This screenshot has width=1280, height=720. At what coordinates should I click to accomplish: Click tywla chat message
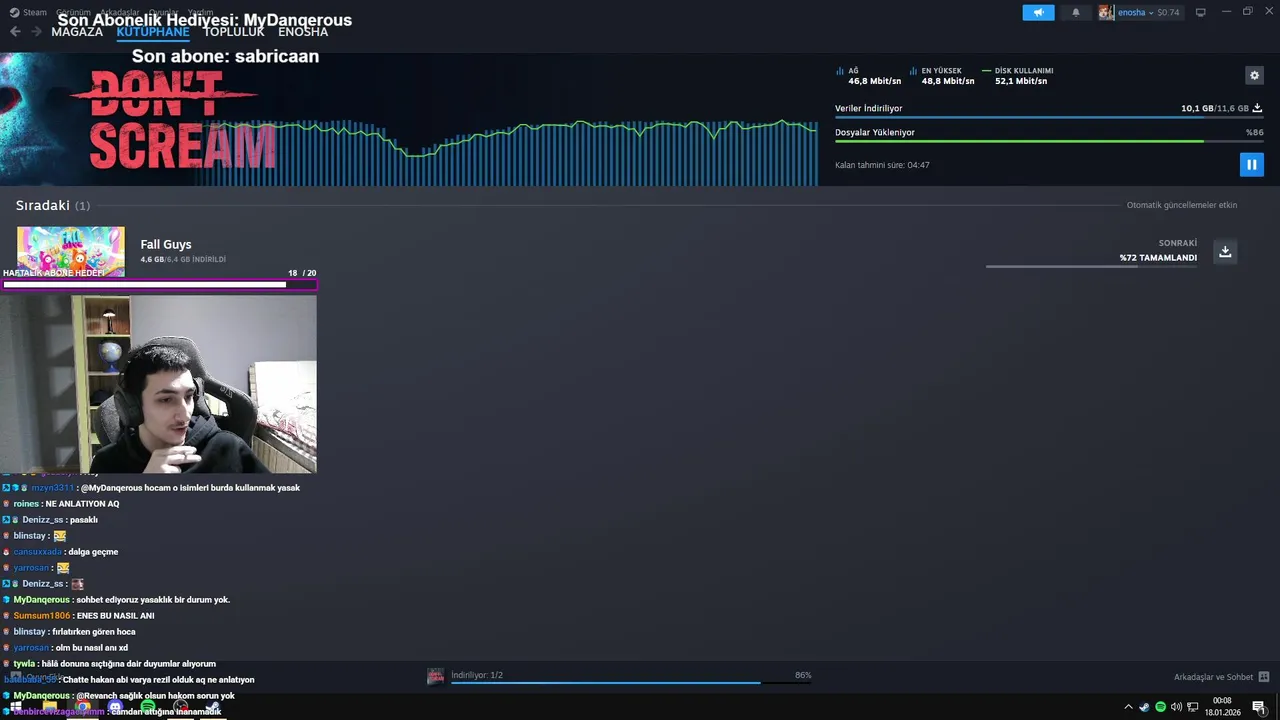pos(109,664)
